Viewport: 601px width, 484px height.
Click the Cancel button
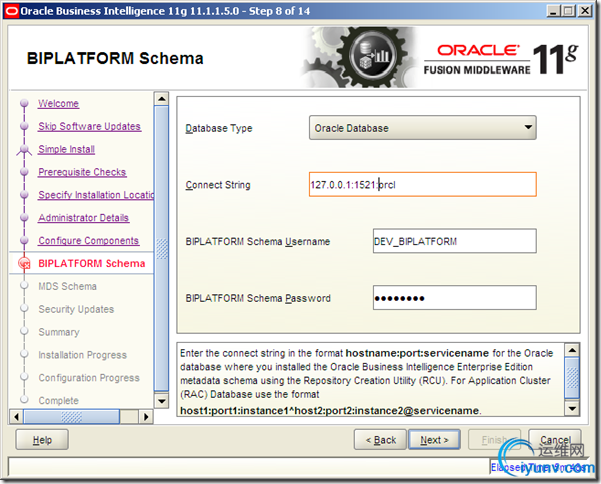tap(555, 440)
